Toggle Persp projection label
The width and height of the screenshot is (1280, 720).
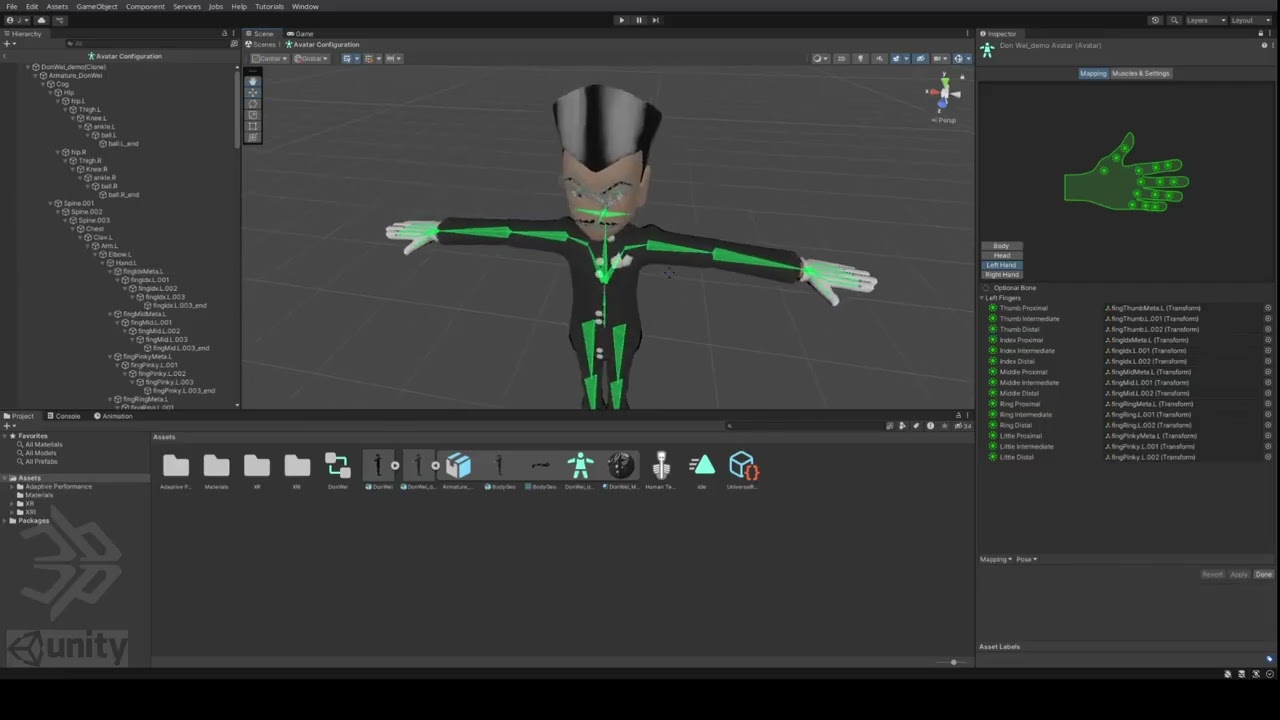pyautogui.click(x=945, y=120)
